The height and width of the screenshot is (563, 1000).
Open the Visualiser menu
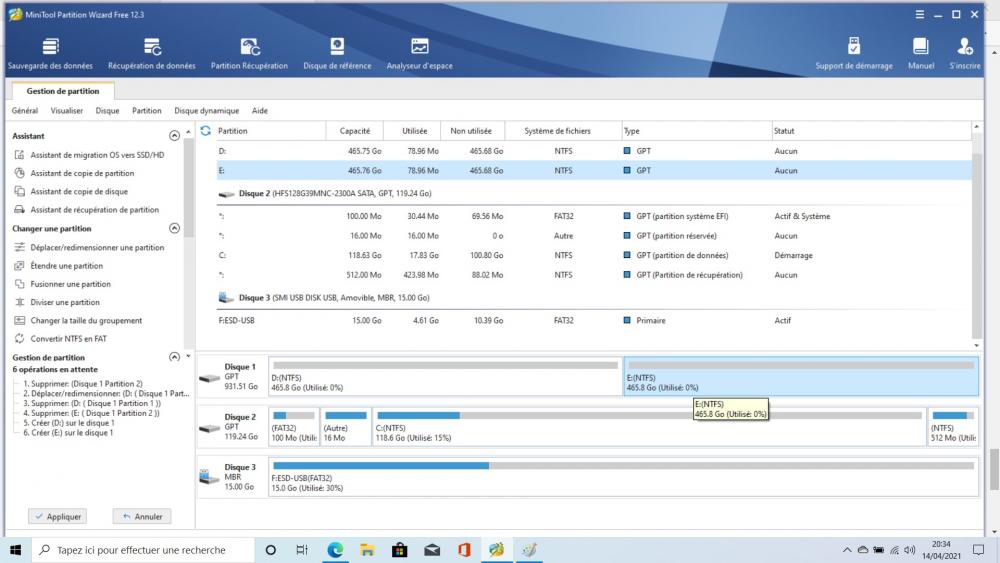click(x=67, y=111)
